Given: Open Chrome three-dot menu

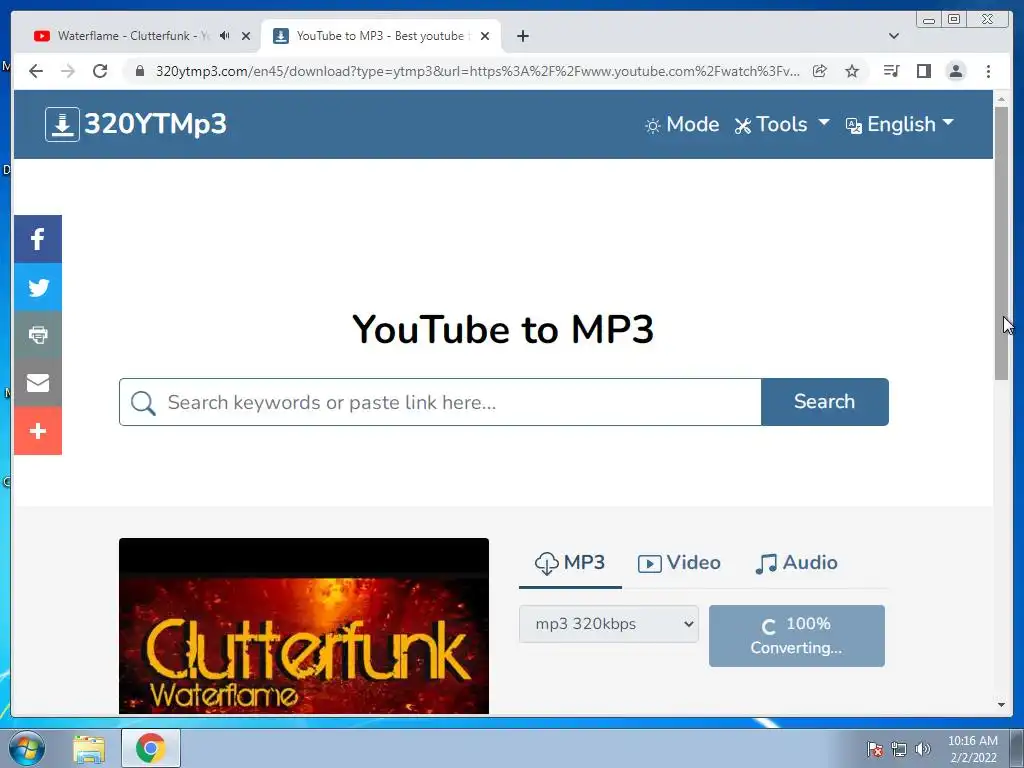Looking at the screenshot, I should tap(988, 71).
